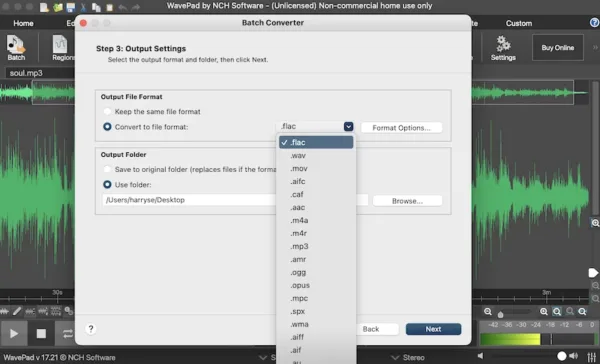Open the Custom tab
This screenshot has height=364, width=600.
click(518, 23)
